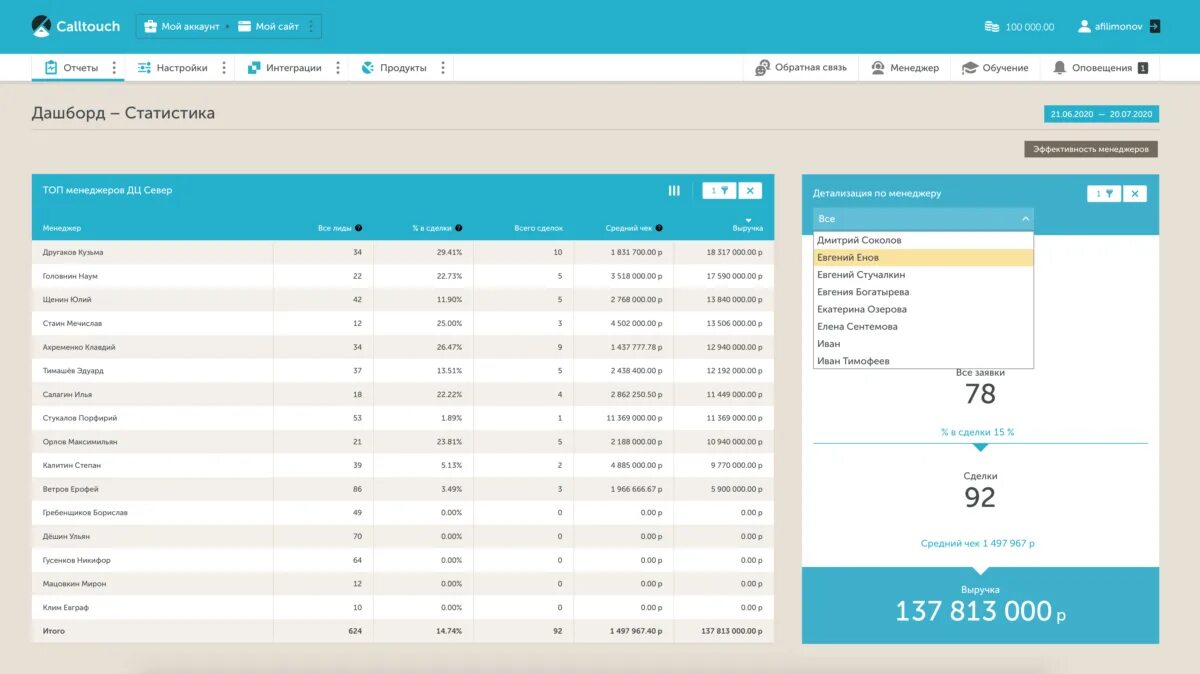Toggle the marker beside Средний чек column header

659,227
